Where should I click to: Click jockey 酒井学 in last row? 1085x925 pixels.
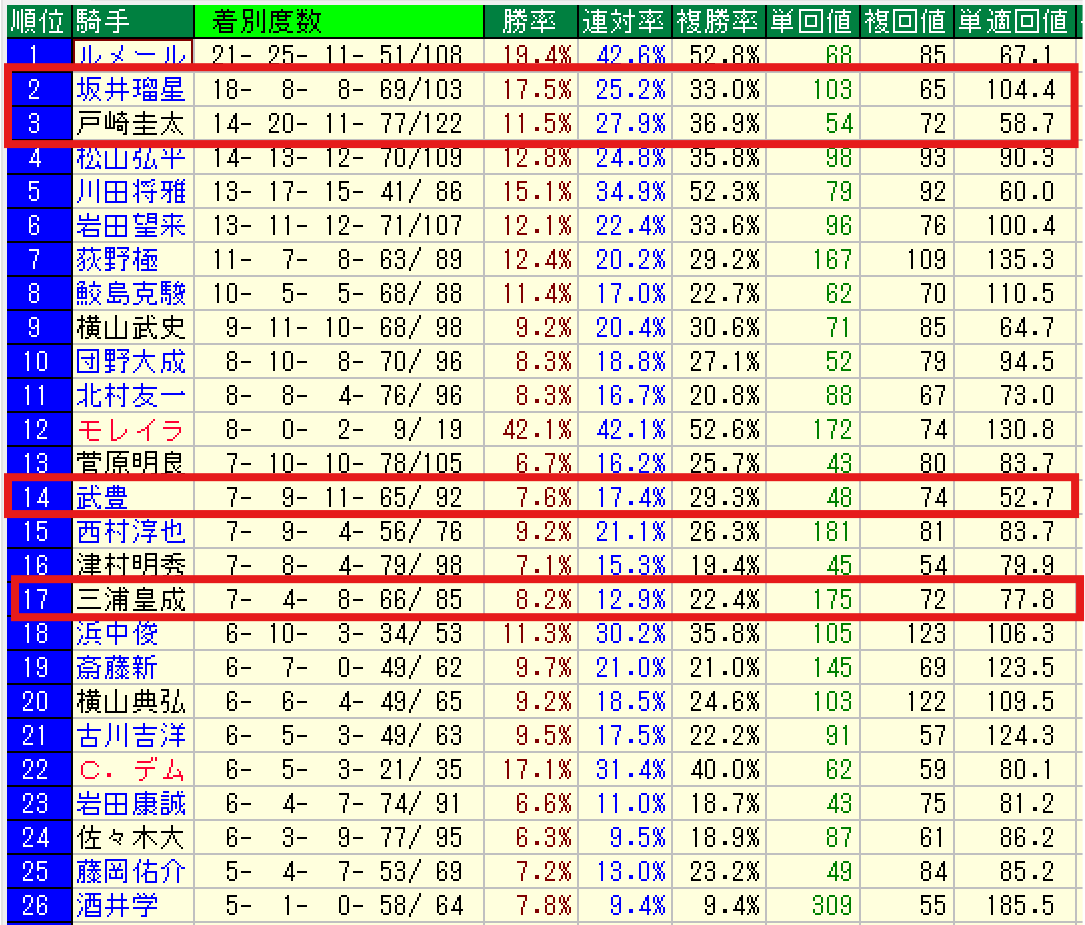tap(117, 906)
